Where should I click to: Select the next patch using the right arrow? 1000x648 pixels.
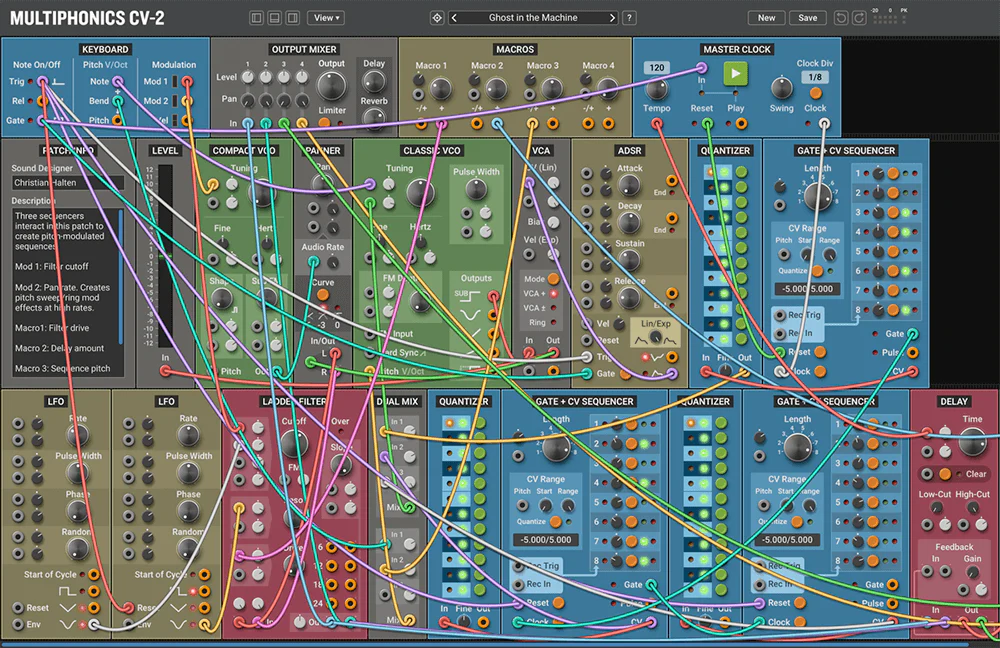tap(612, 16)
